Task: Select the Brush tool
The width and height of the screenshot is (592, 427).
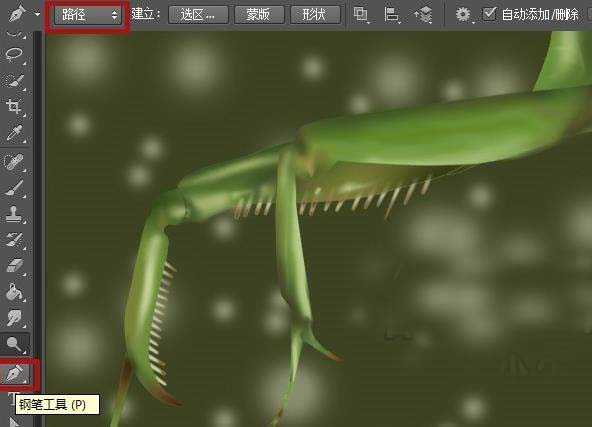Action: coord(14,188)
